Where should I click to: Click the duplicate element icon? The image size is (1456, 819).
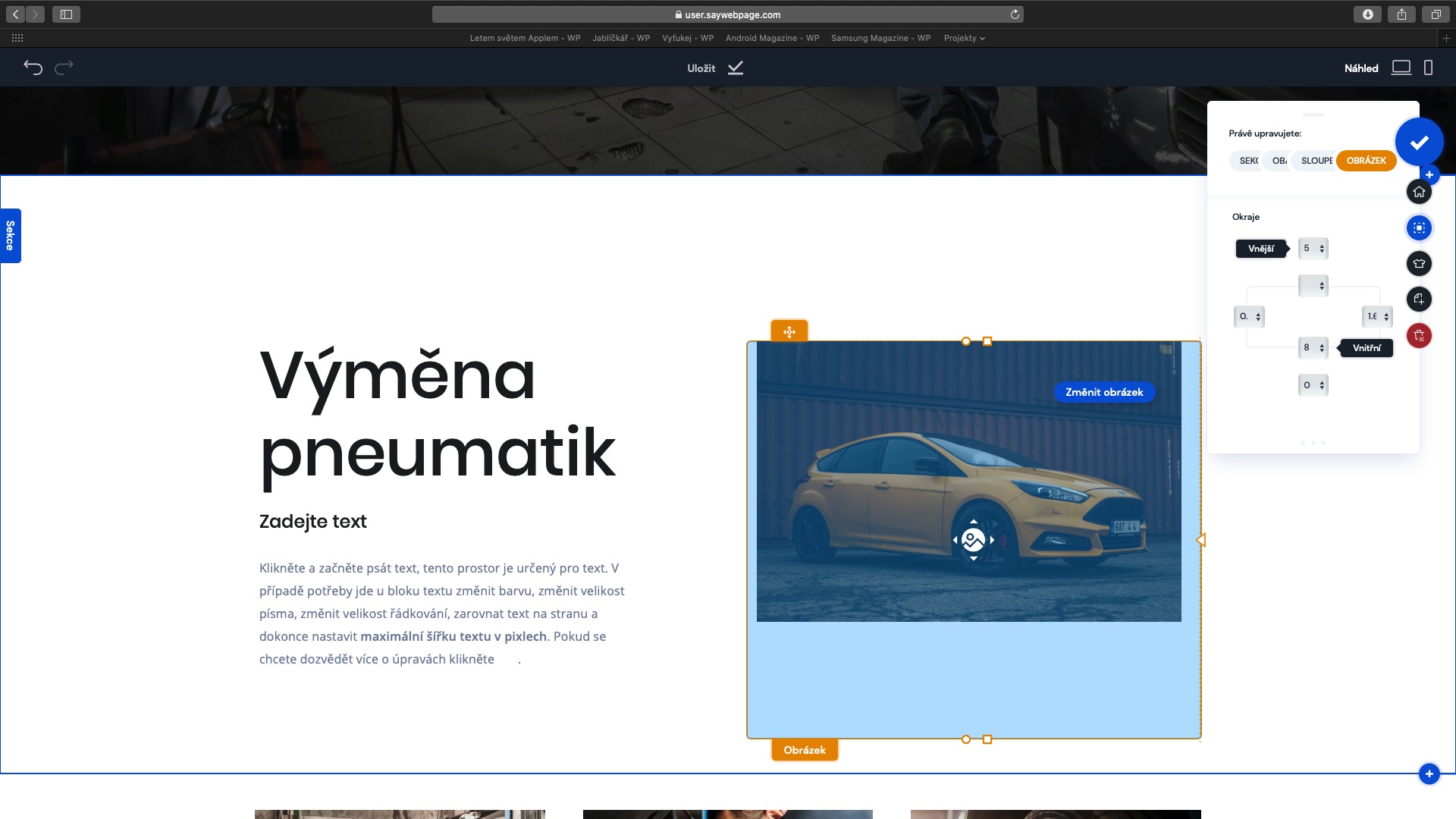point(1419,300)
